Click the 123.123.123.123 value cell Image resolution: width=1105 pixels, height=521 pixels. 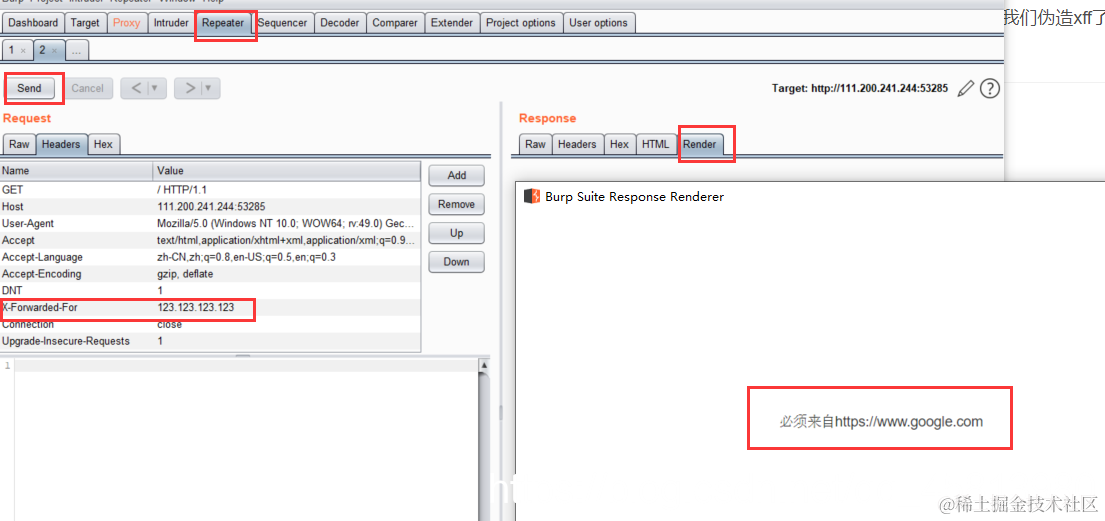[x=196, y=307]
